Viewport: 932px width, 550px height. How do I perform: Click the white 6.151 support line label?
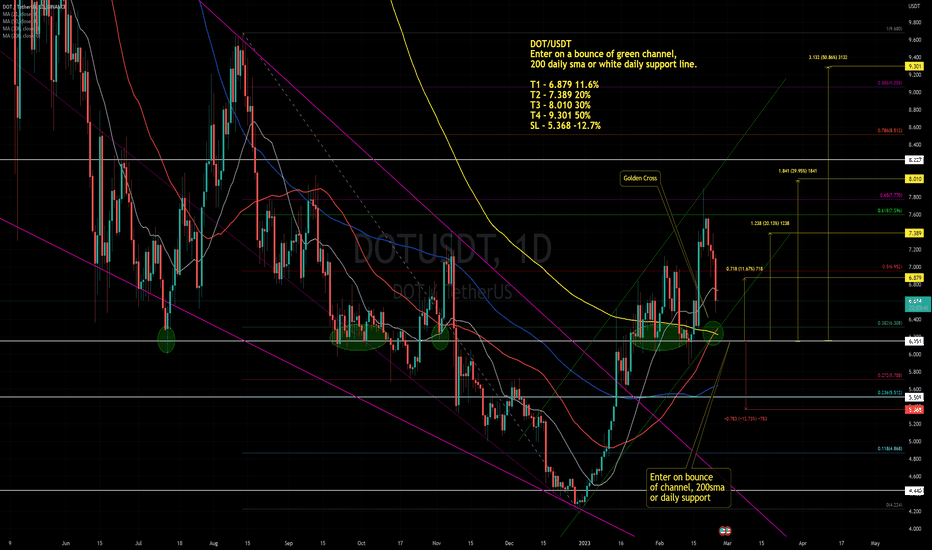tap(914, 341)
